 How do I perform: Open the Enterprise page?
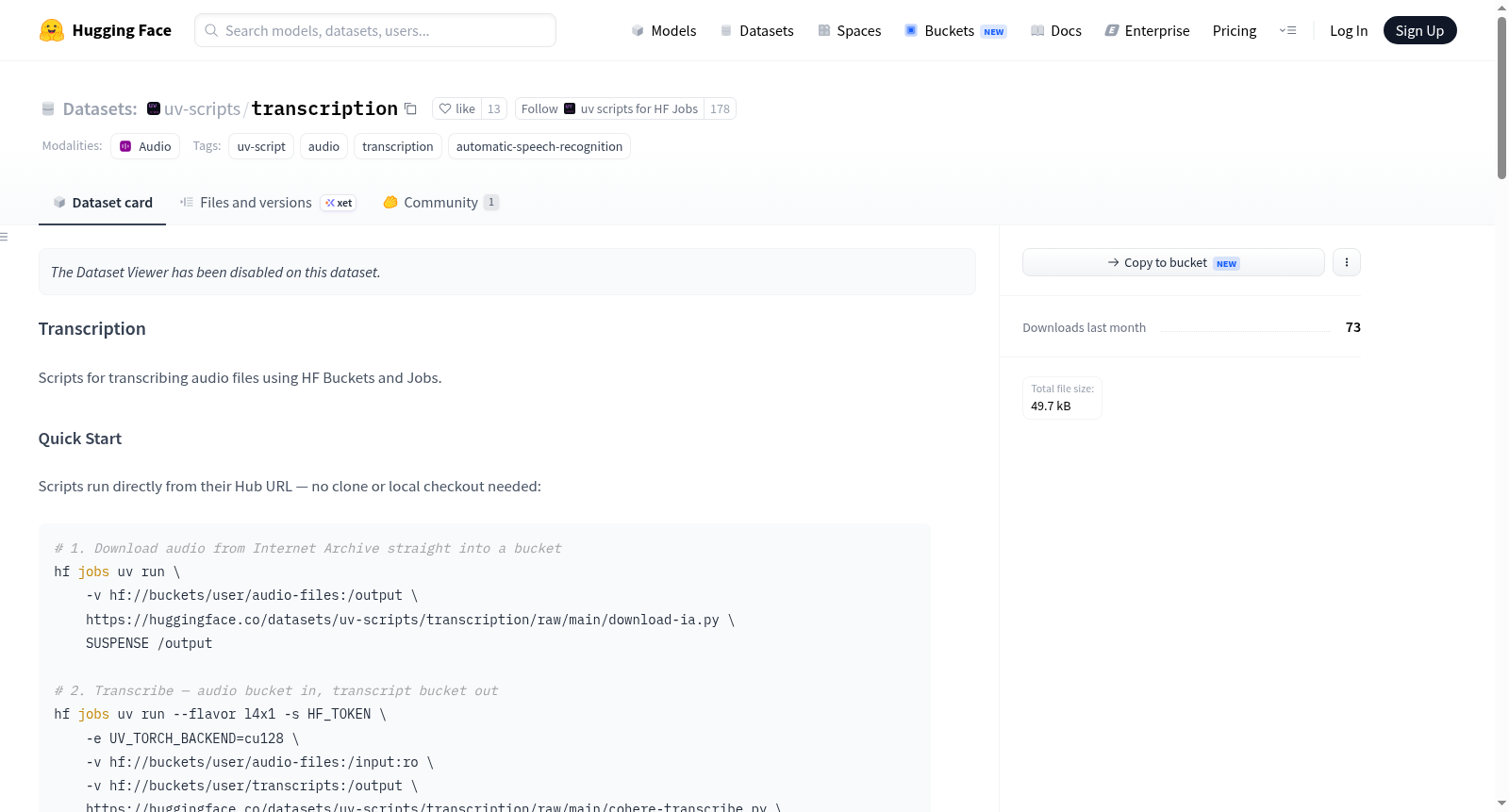pyautogui.click(x=1148, y=30)
